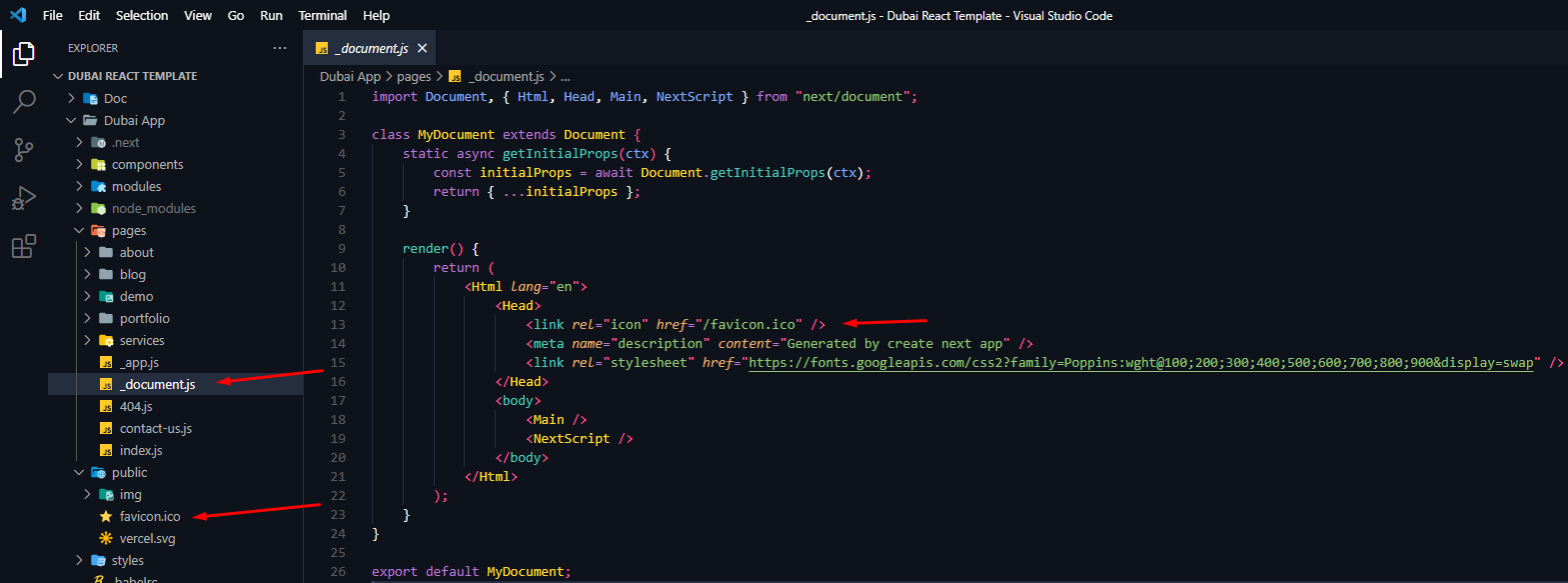The image size is (1568, 583).
Task: Expand the about folder chevron
Action: pyautogui.click(x=87, y=252)
